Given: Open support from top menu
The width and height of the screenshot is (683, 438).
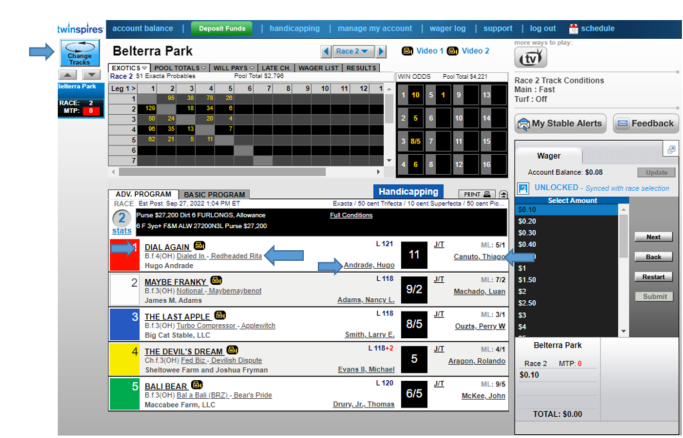Looking at the screenshot, I should click(x=498, y=28).
